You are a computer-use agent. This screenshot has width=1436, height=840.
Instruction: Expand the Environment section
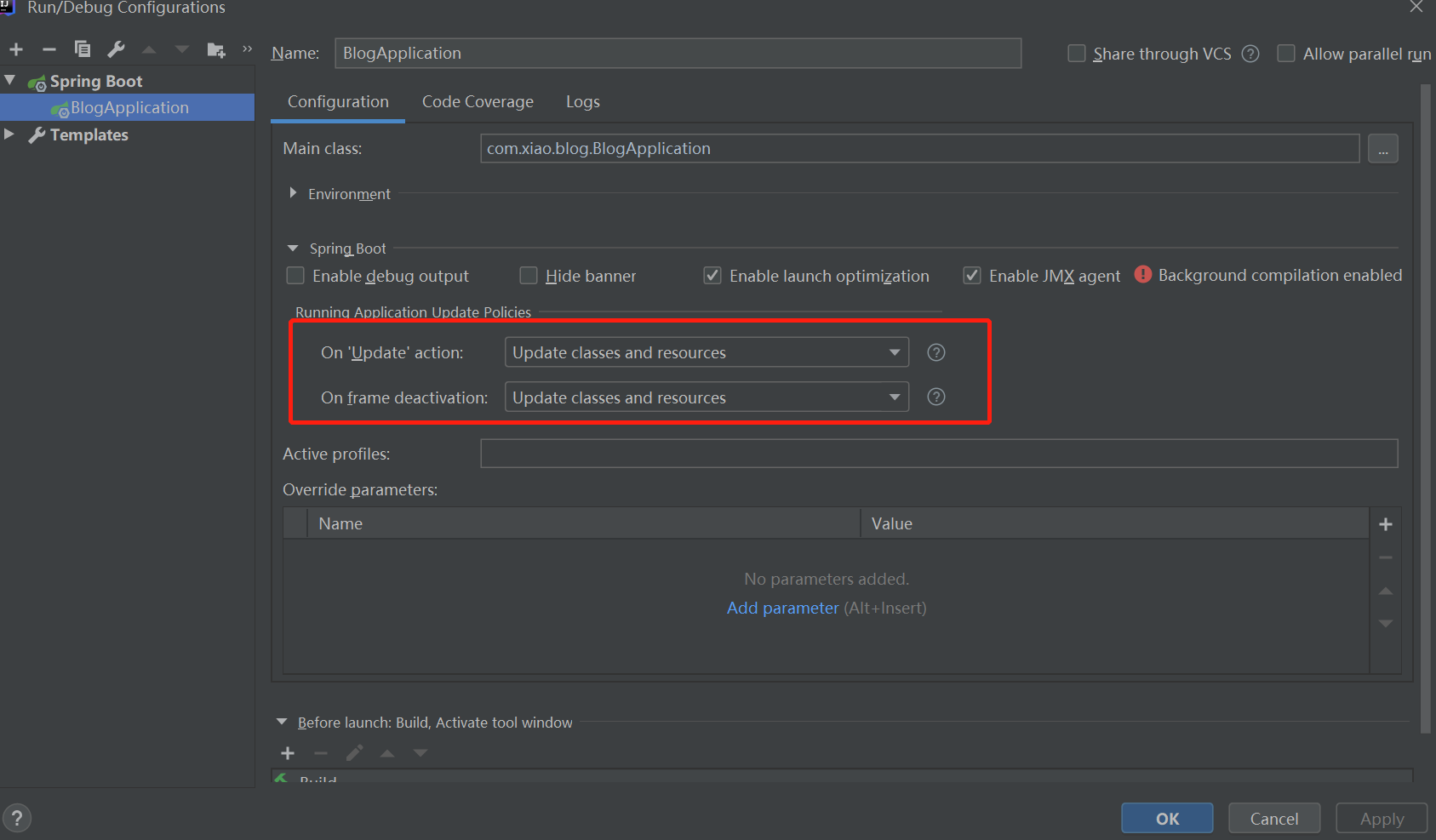pos(293,193)
